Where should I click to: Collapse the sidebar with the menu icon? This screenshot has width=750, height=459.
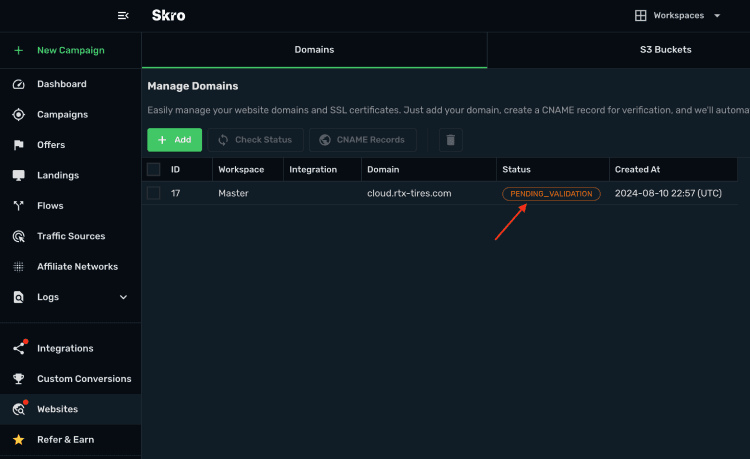point(123,16)
